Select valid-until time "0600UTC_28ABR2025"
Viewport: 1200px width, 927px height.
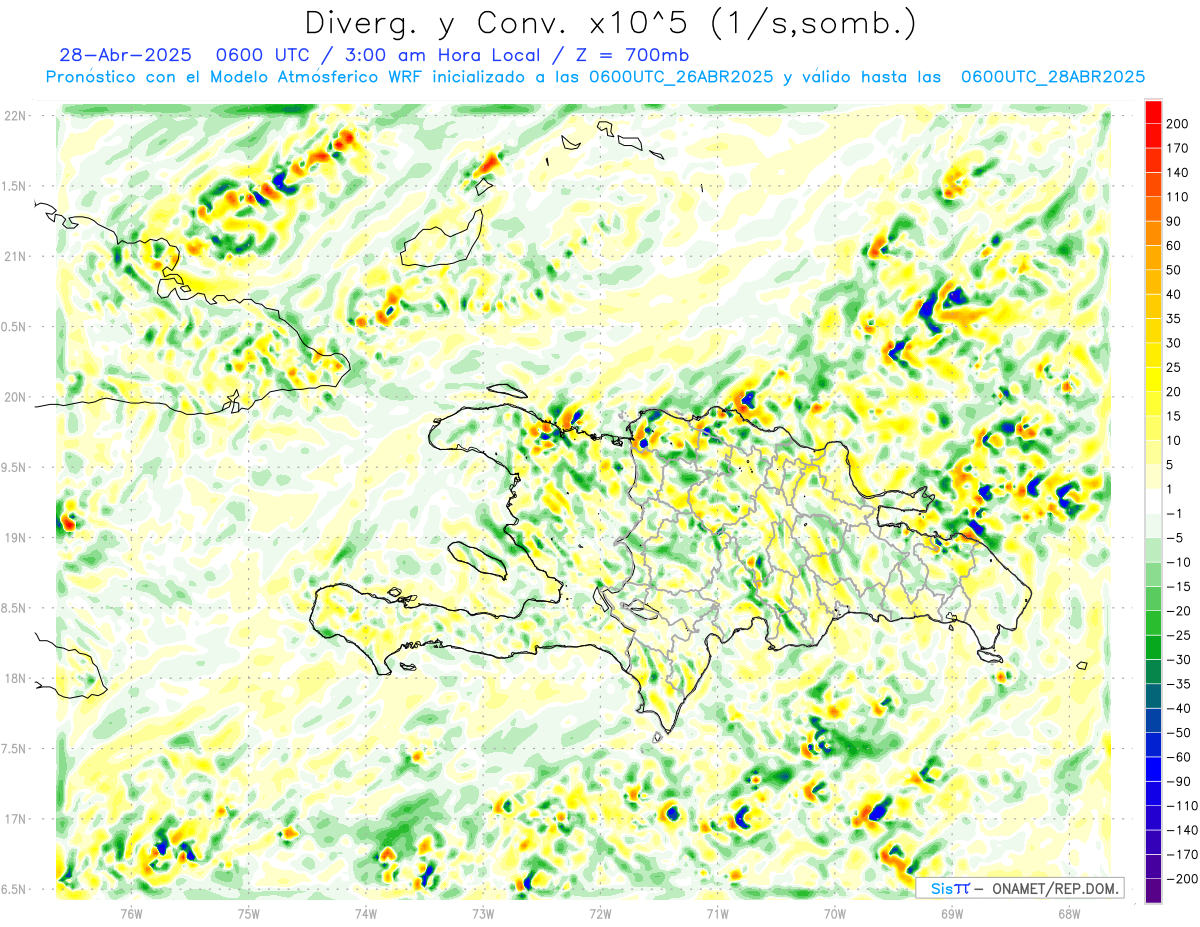[1052, 77]
